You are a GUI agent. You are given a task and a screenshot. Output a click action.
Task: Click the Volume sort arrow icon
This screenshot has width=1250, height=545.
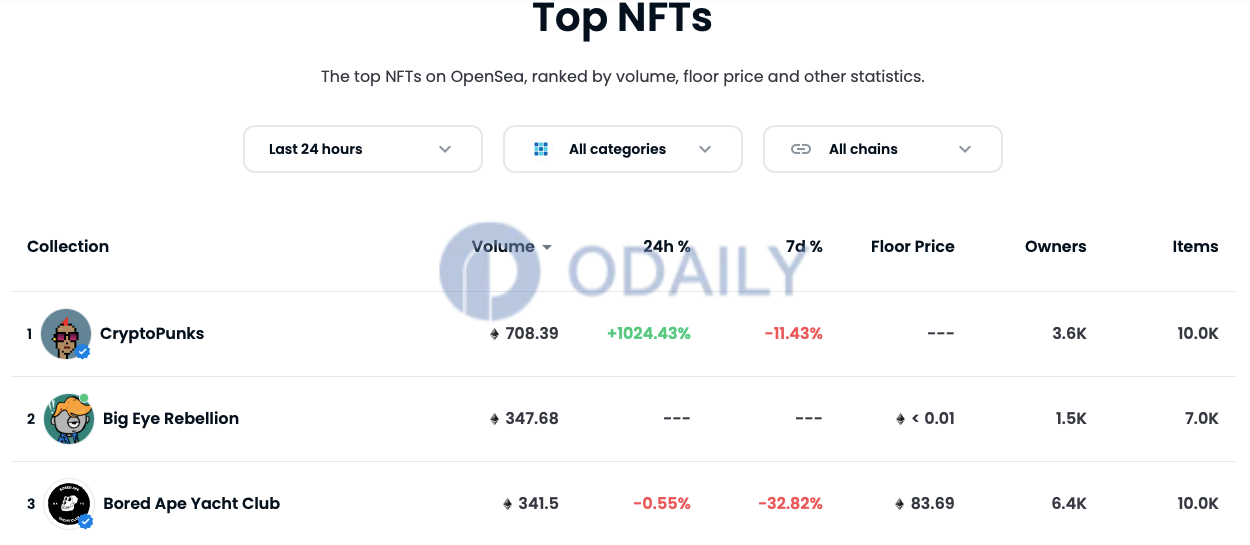[547, 247]
